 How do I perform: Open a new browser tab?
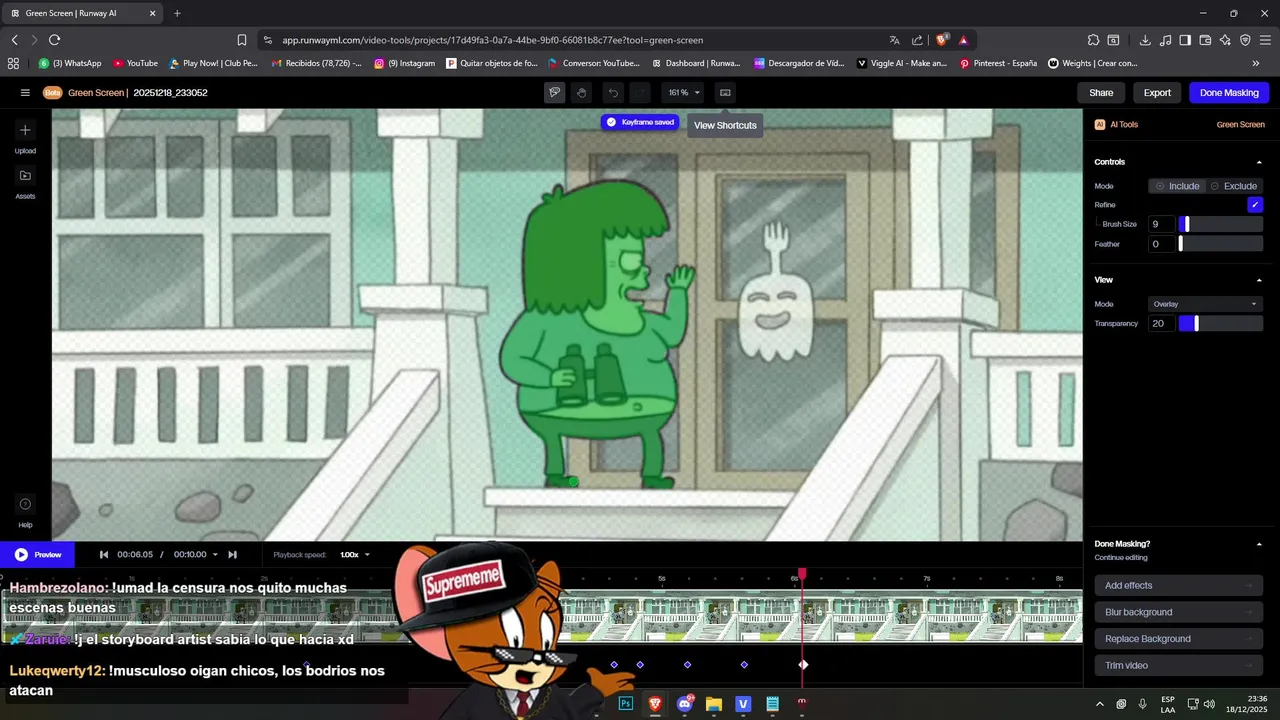[x=177, y=13]
